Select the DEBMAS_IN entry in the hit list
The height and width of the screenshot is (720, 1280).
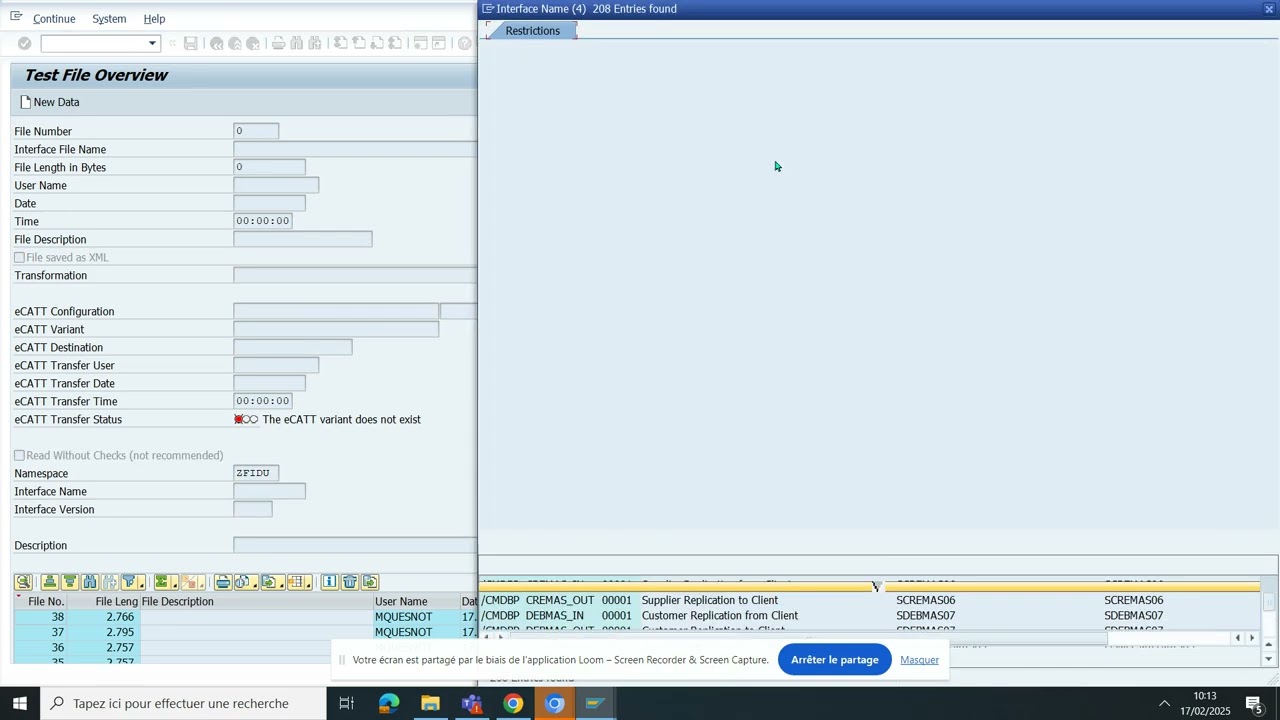[555, 615]
